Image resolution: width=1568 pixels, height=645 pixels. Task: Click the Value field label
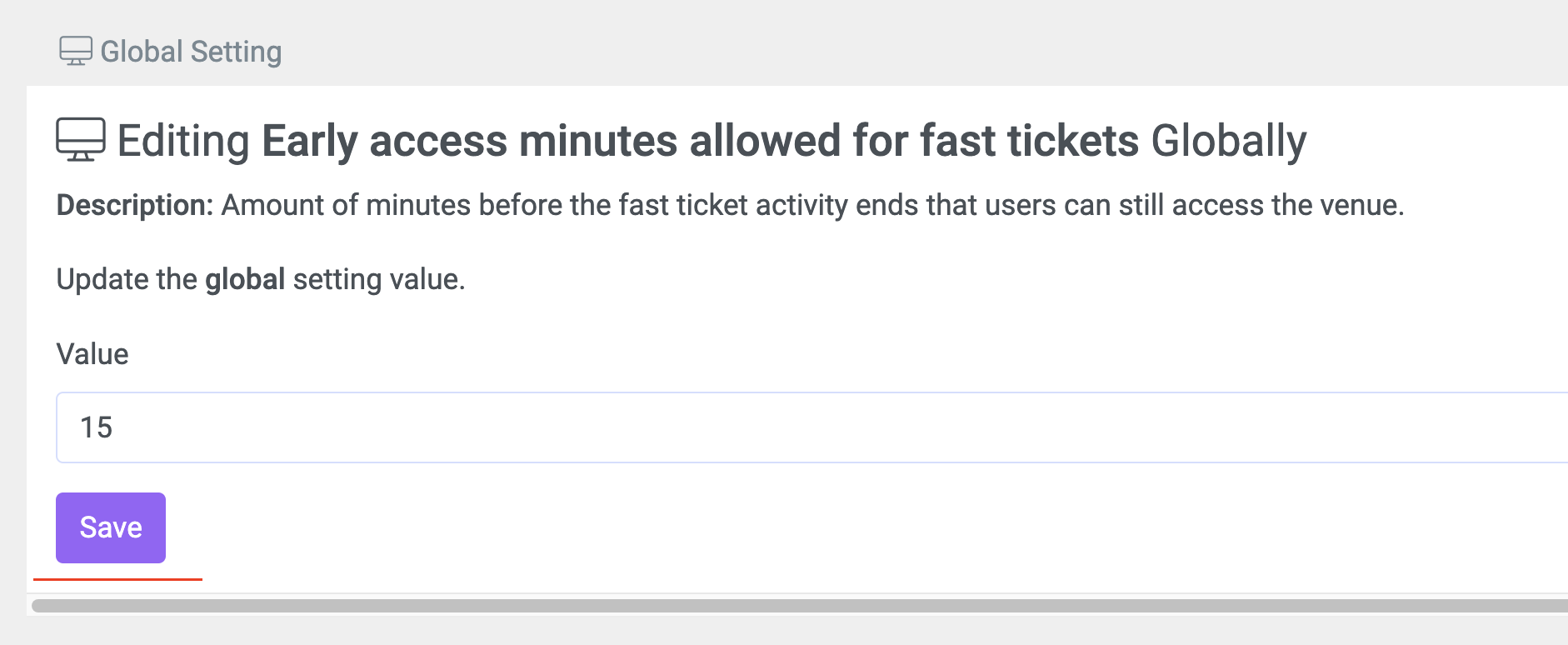pyautogui.click(x=92, y=353)
